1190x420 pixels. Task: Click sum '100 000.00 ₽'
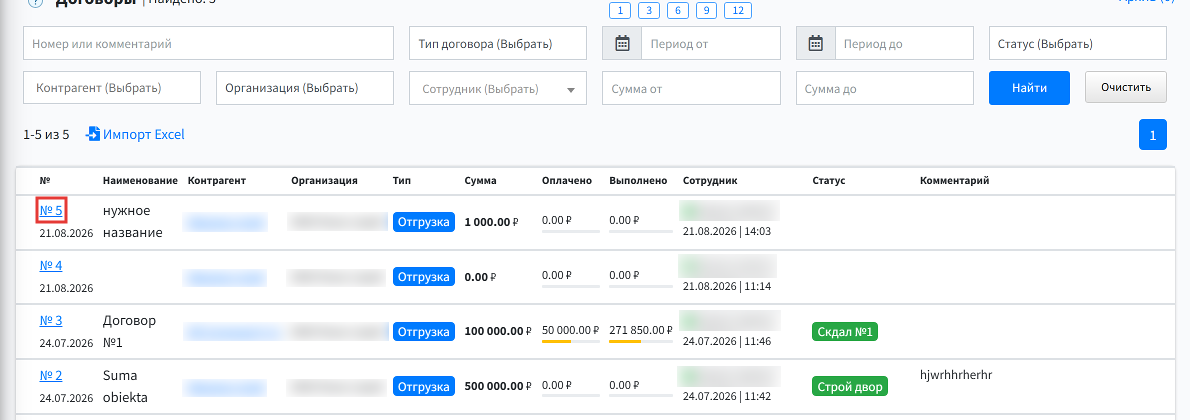click(498, 331)
